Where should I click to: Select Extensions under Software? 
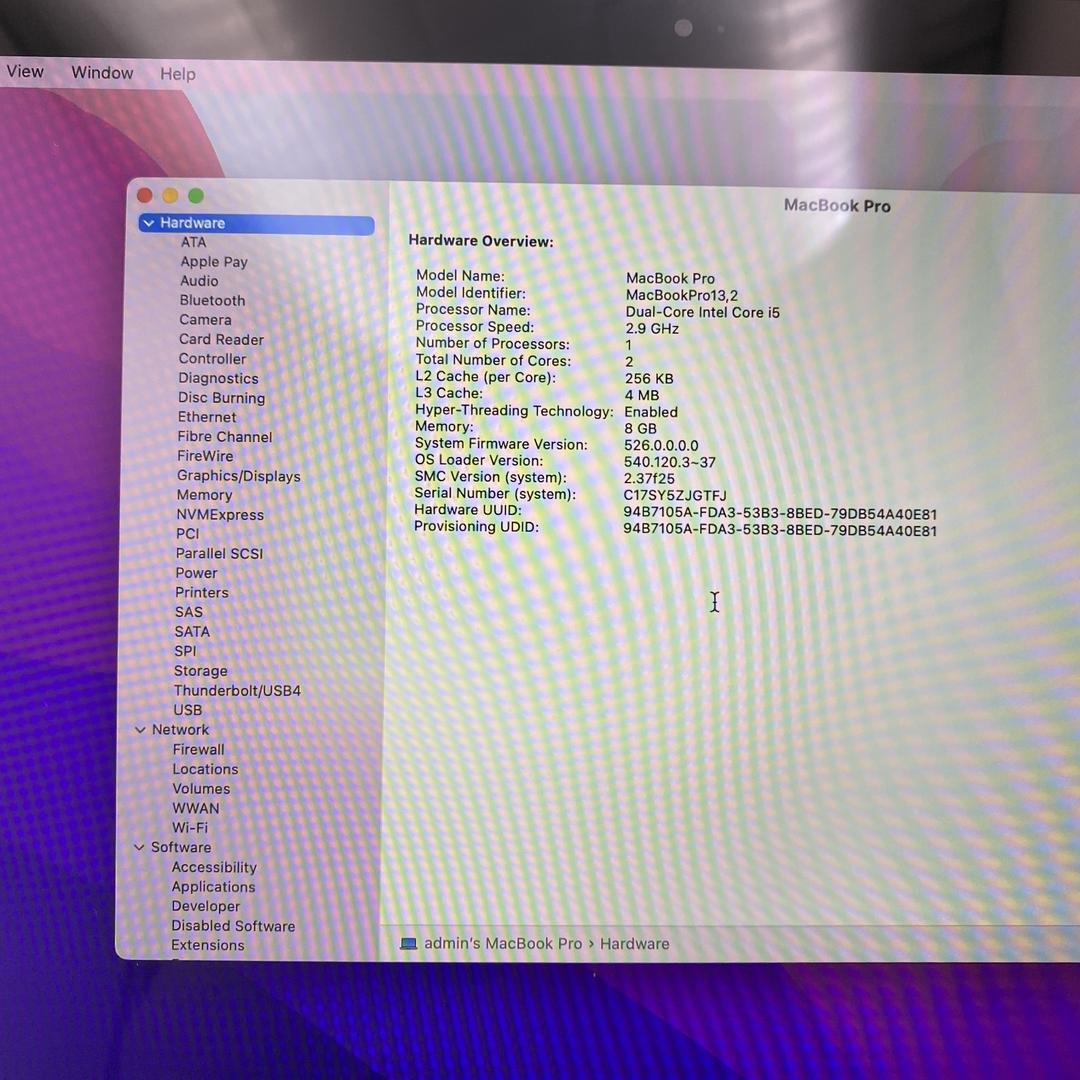point(207,946)
